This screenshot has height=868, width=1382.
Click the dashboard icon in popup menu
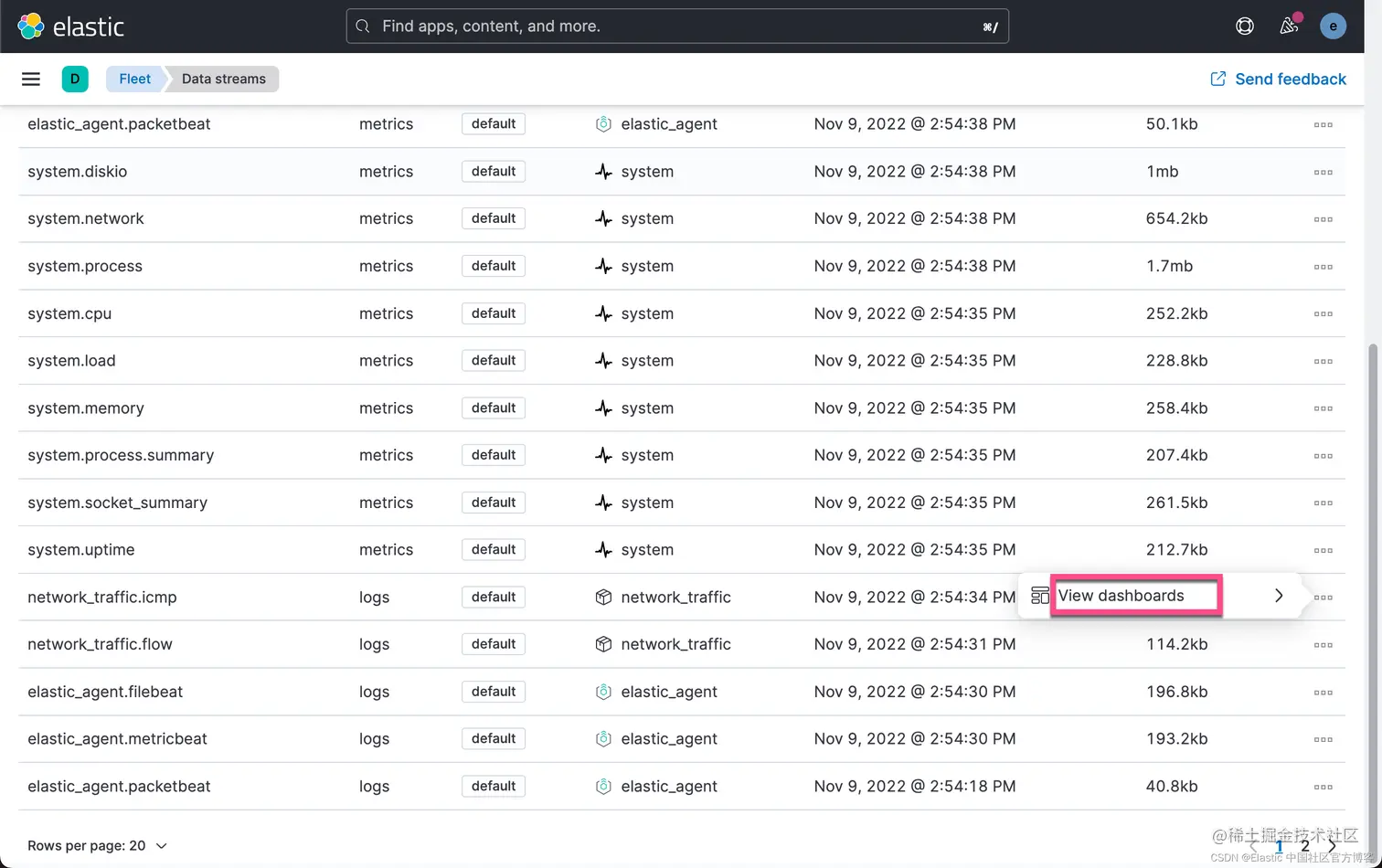point(1040,596)
